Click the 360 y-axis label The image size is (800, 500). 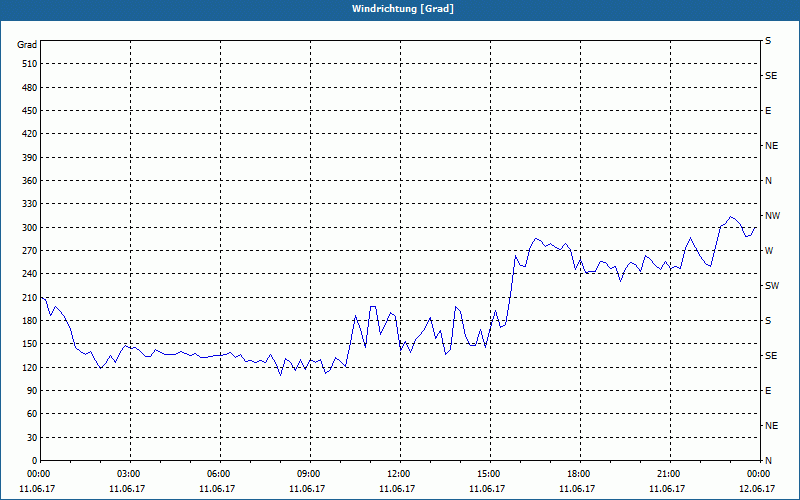click(30, 181)
